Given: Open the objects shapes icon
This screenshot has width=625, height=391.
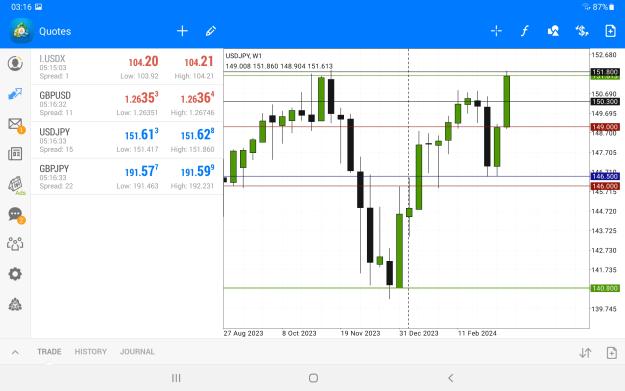Looking at the screenshot, I should [553, 31].
